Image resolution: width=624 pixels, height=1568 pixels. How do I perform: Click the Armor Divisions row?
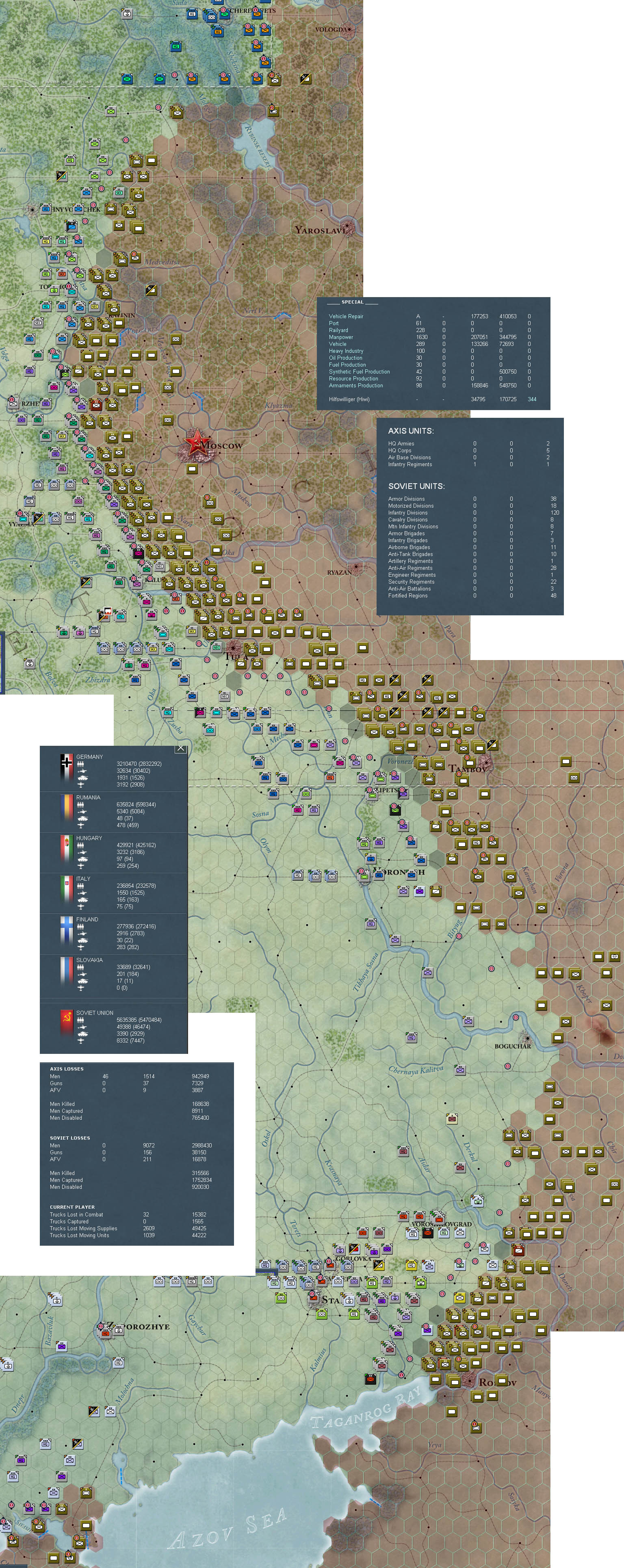472,499
